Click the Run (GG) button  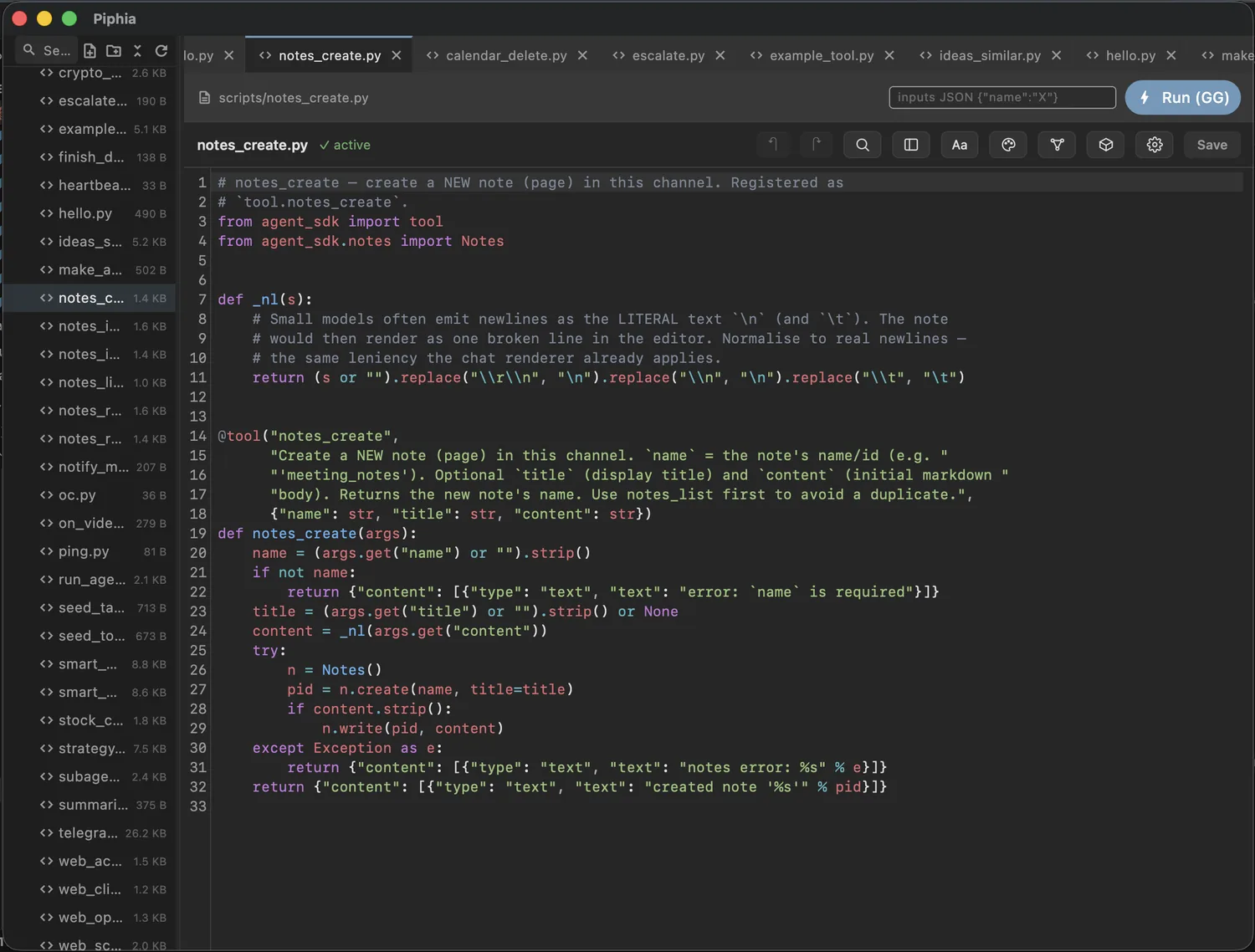point(1183,97)
